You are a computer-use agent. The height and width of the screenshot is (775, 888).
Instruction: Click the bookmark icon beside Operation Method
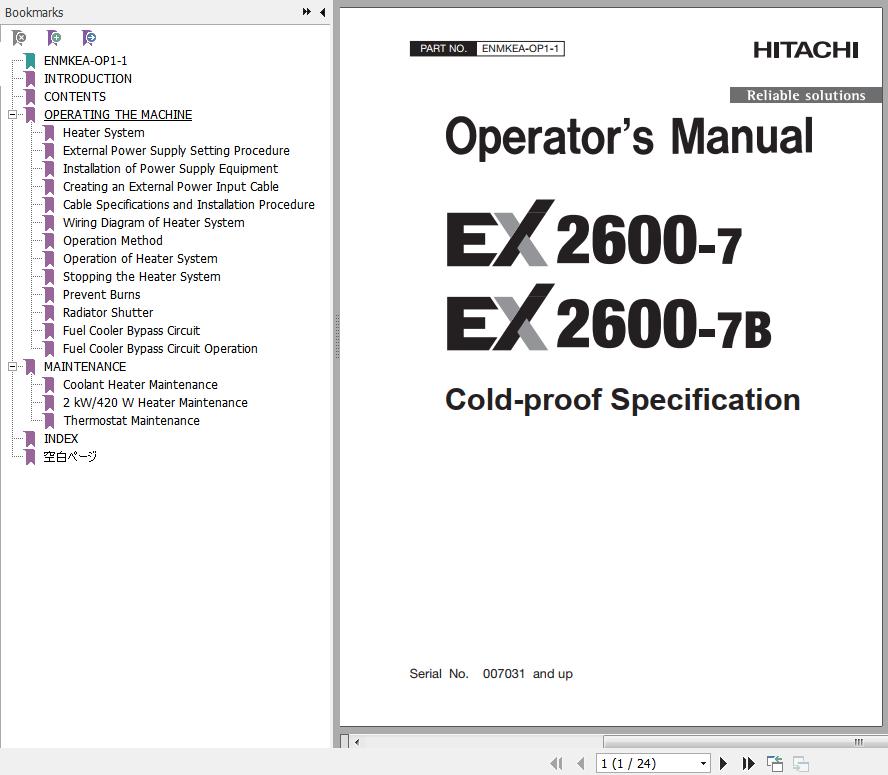tap(49, 241)
